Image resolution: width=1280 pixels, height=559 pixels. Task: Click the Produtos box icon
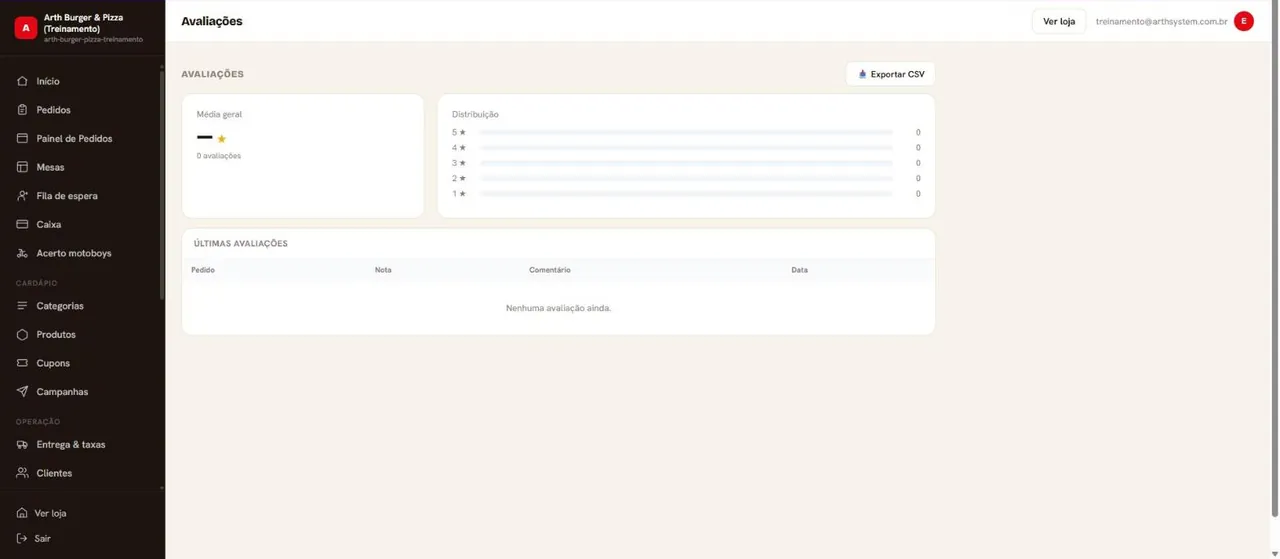click(22, 335)
